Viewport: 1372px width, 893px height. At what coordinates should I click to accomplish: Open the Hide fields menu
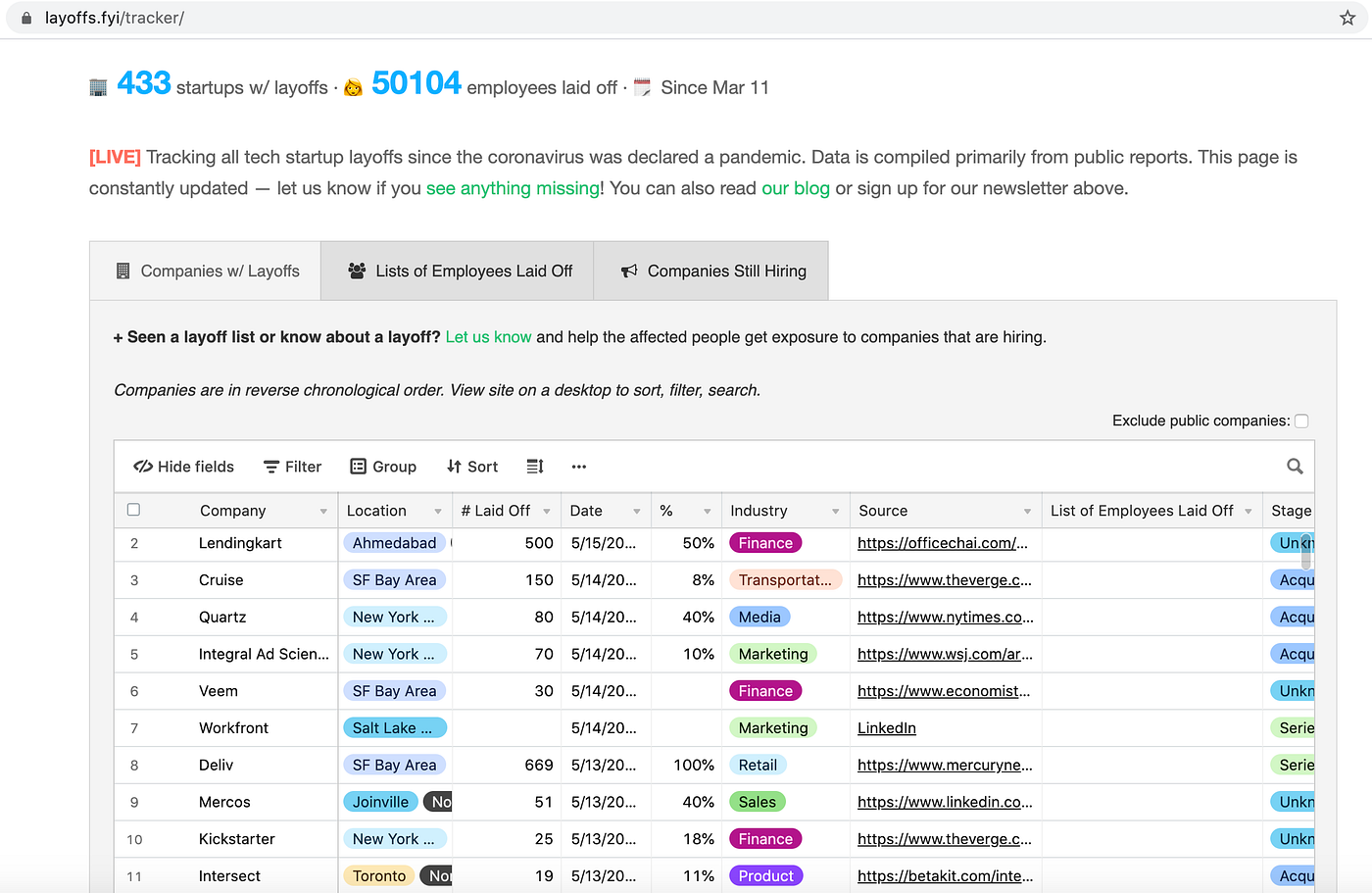pos(184,467)
